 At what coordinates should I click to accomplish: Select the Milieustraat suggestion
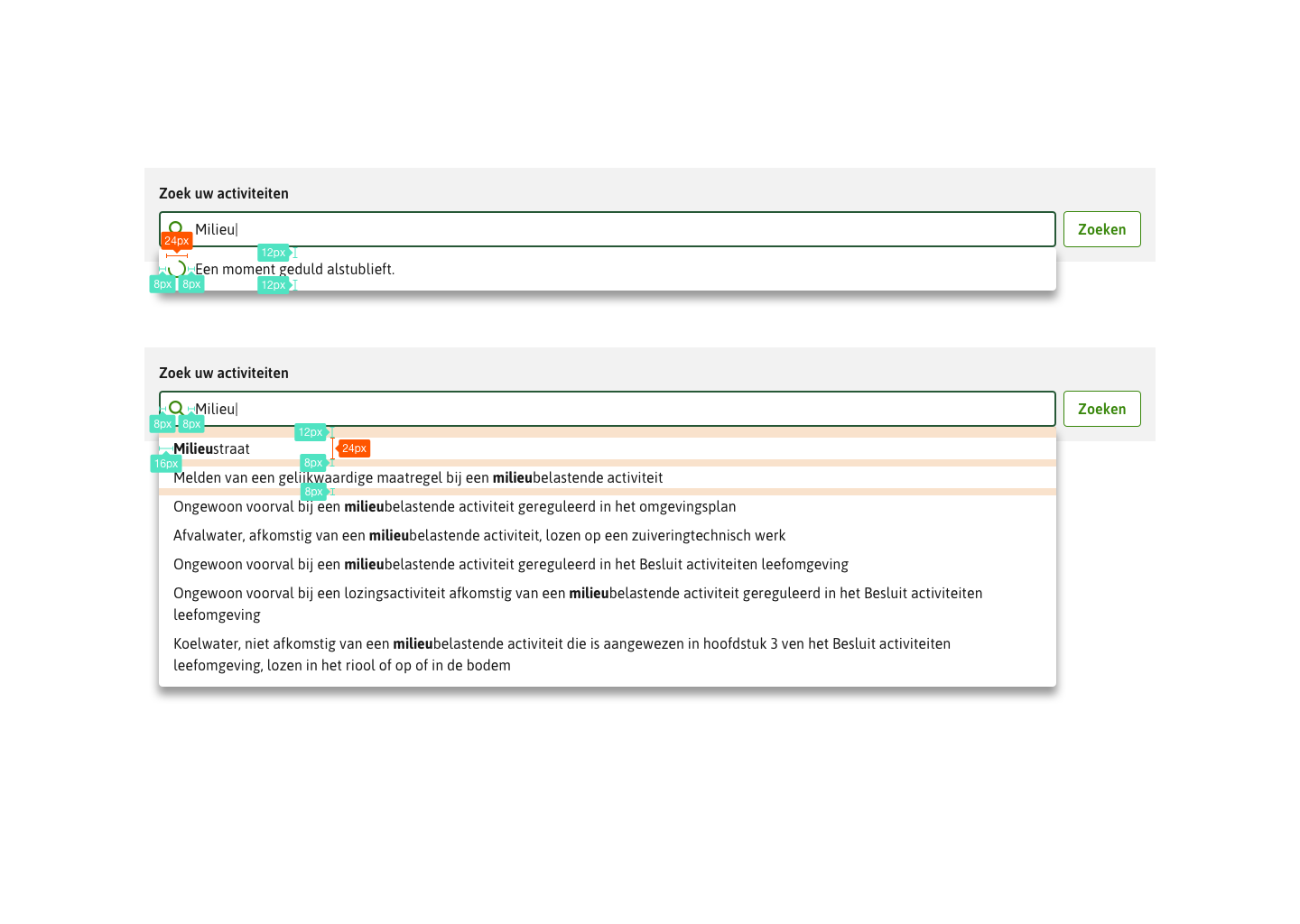click(x=214, y=448)
